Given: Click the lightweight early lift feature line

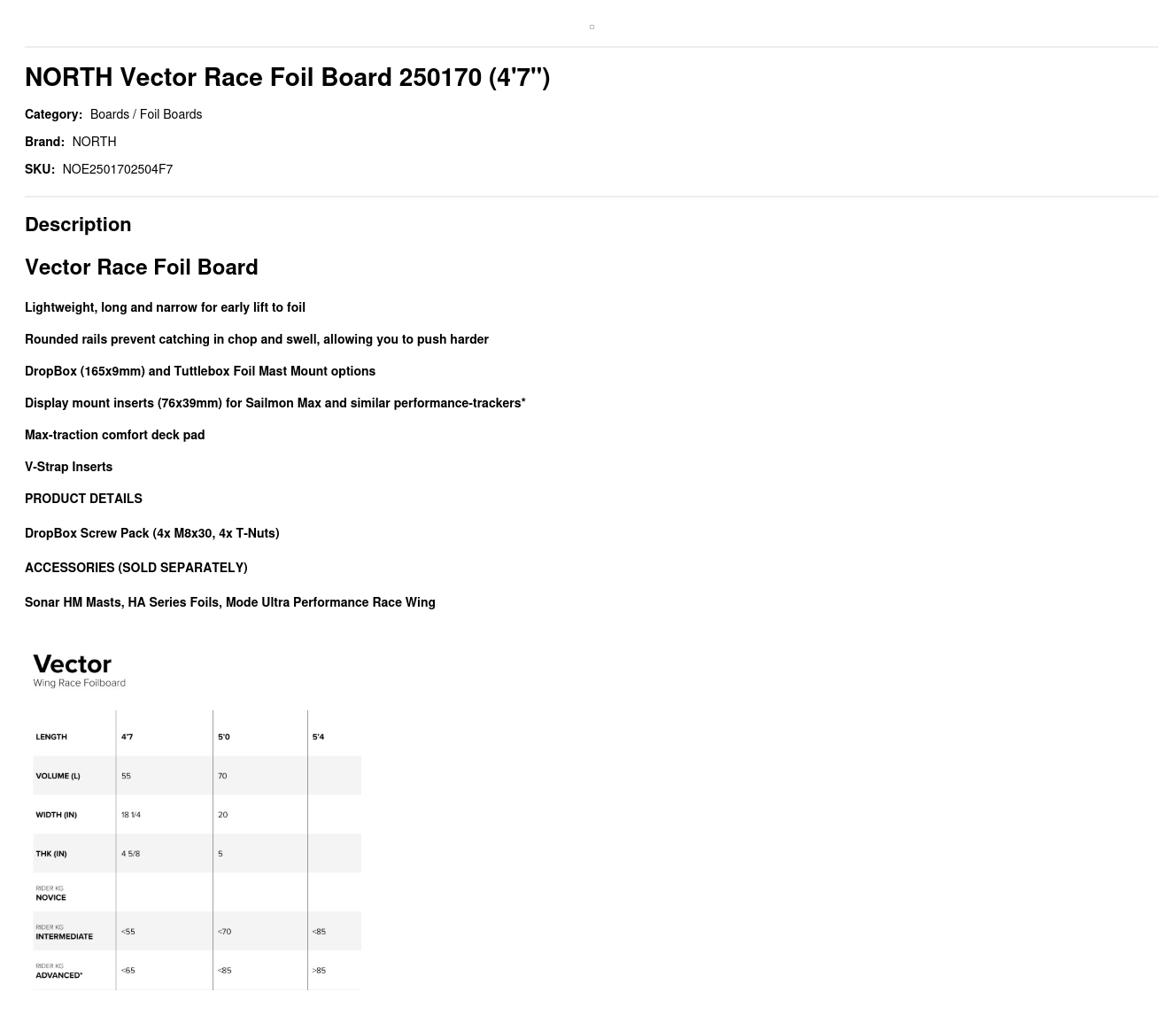Looking at the screenshot, I should tap(165, 307).
